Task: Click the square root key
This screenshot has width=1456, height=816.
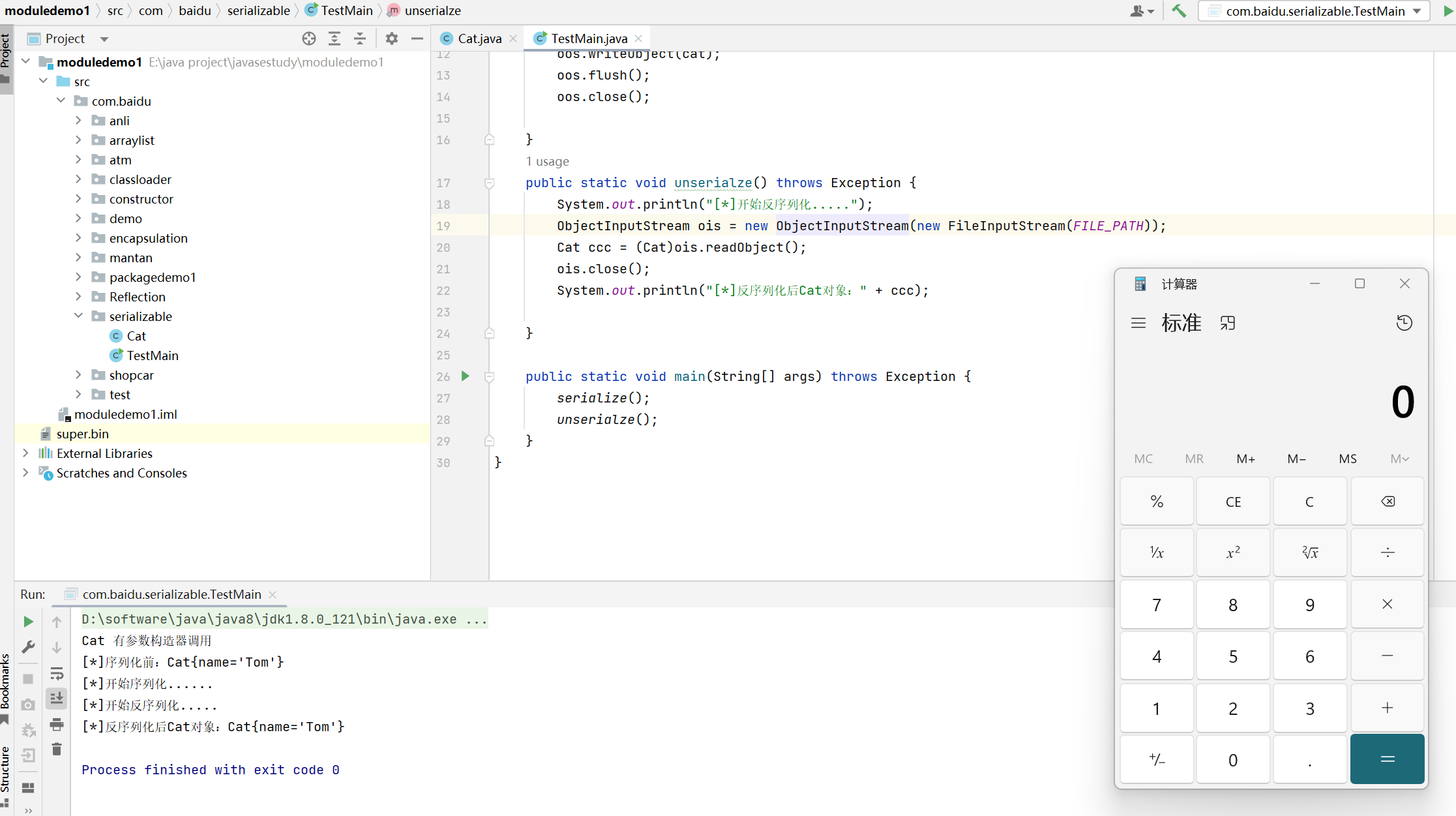Action: coord(1310,553)
